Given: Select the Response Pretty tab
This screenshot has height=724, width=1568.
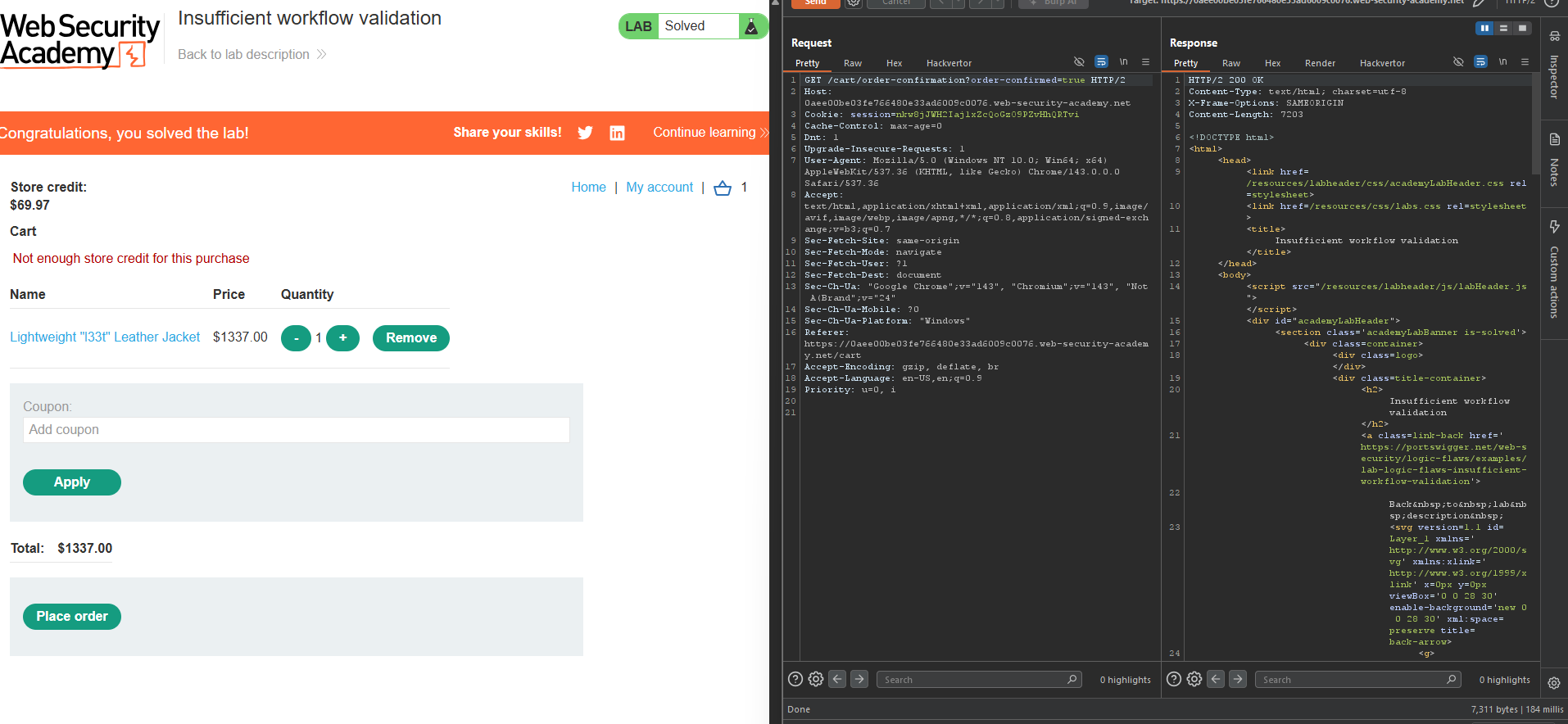Looking at the screenshot, I should [x=1185, y=63].
